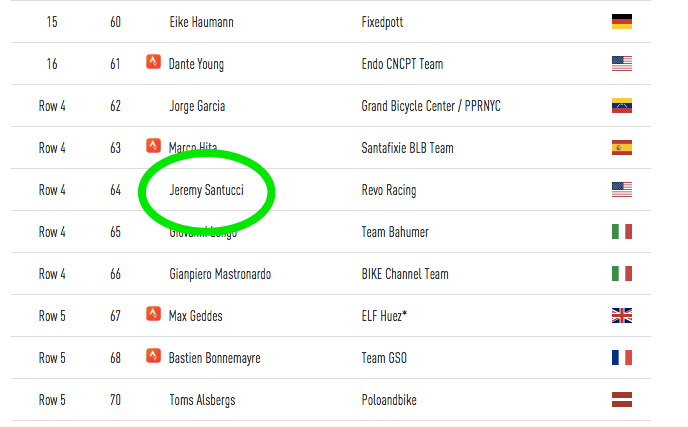Click the Italian flag for Gianpiero Mastronardo

coord(622,273)
